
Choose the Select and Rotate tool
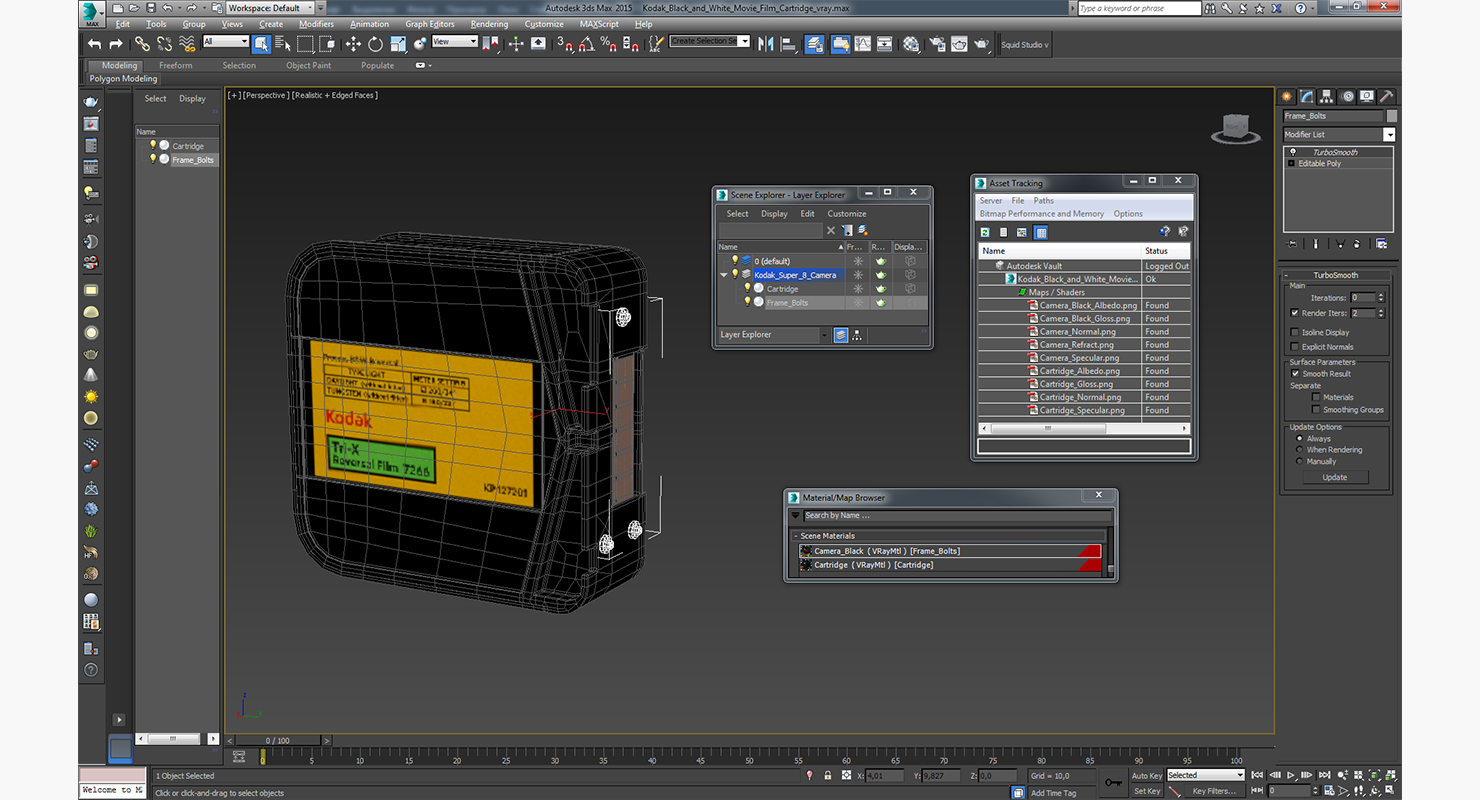[375, 44]
